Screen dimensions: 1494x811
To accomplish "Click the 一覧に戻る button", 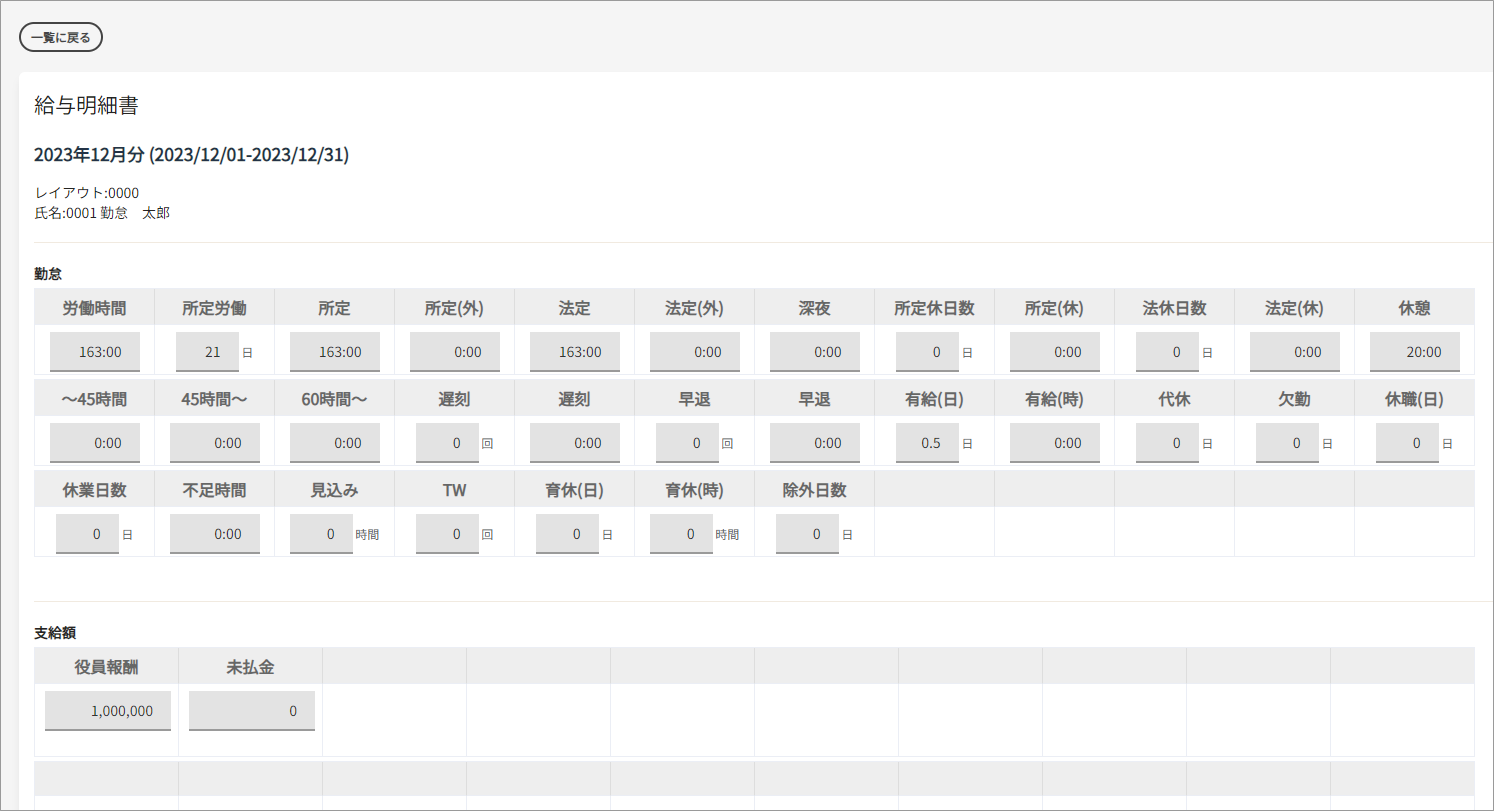I will click(61, 38).
